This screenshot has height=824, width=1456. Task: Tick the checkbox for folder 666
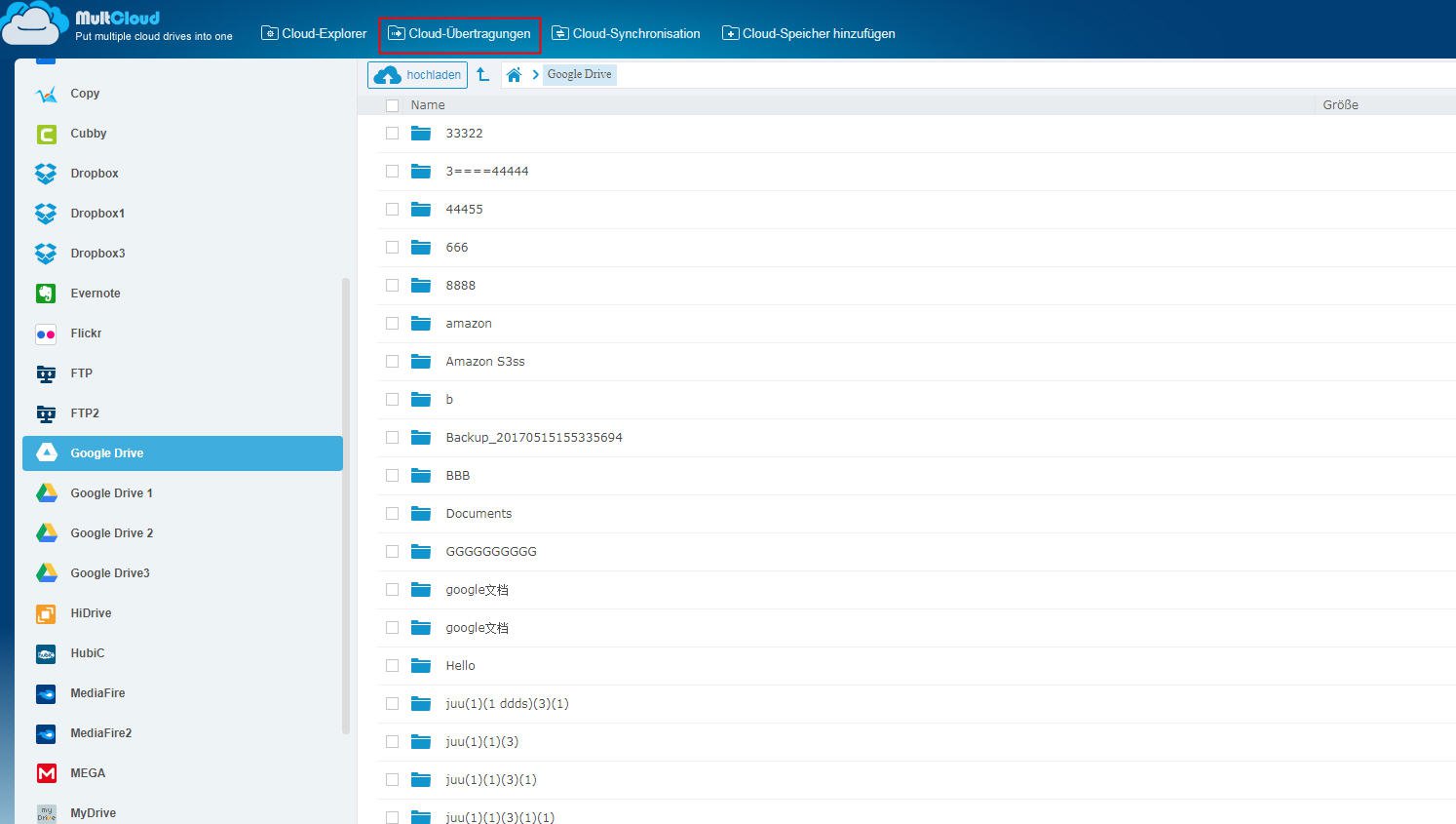[392, 248]
